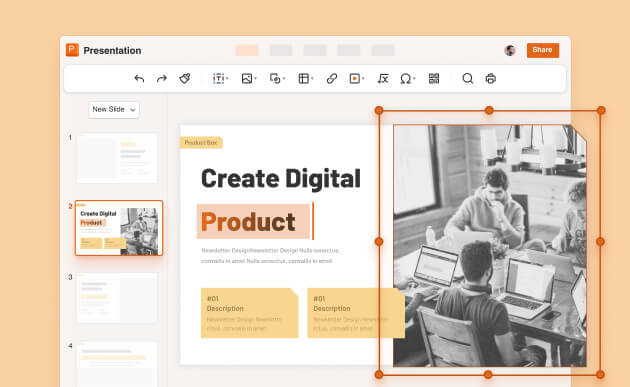630x387 pixels.
Task: Click the gray paragraph under Product
Action: point(270,256)
